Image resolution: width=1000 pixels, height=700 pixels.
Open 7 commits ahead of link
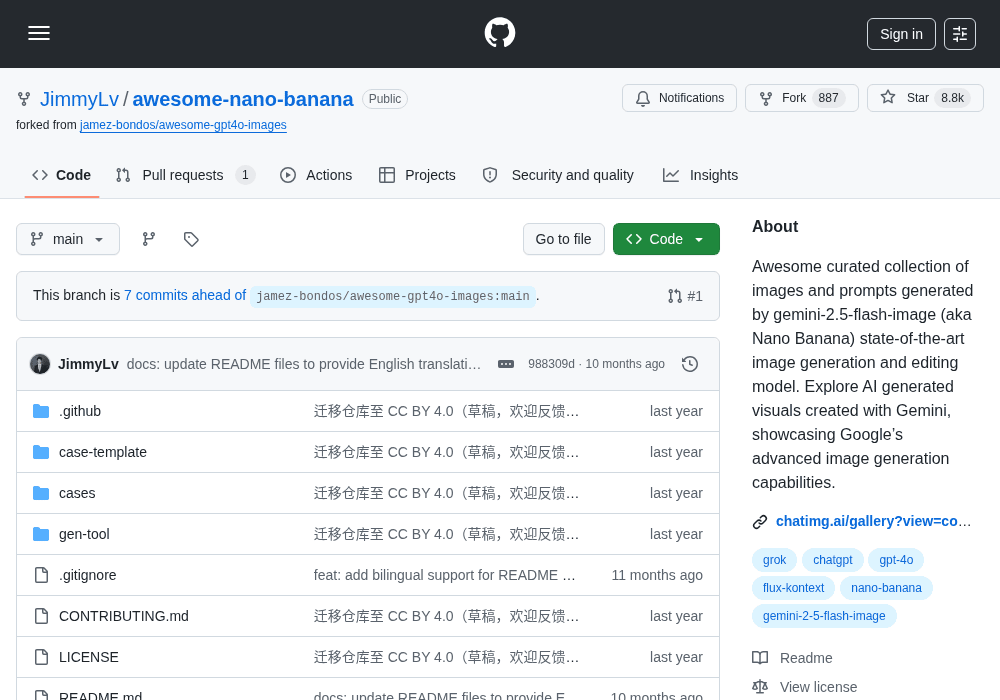185,295
